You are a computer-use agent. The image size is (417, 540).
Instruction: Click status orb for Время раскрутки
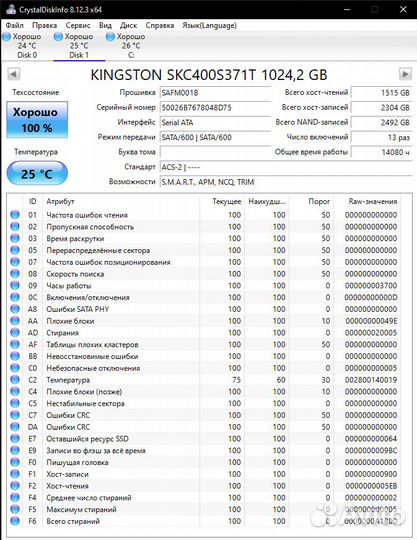(15, 238)
